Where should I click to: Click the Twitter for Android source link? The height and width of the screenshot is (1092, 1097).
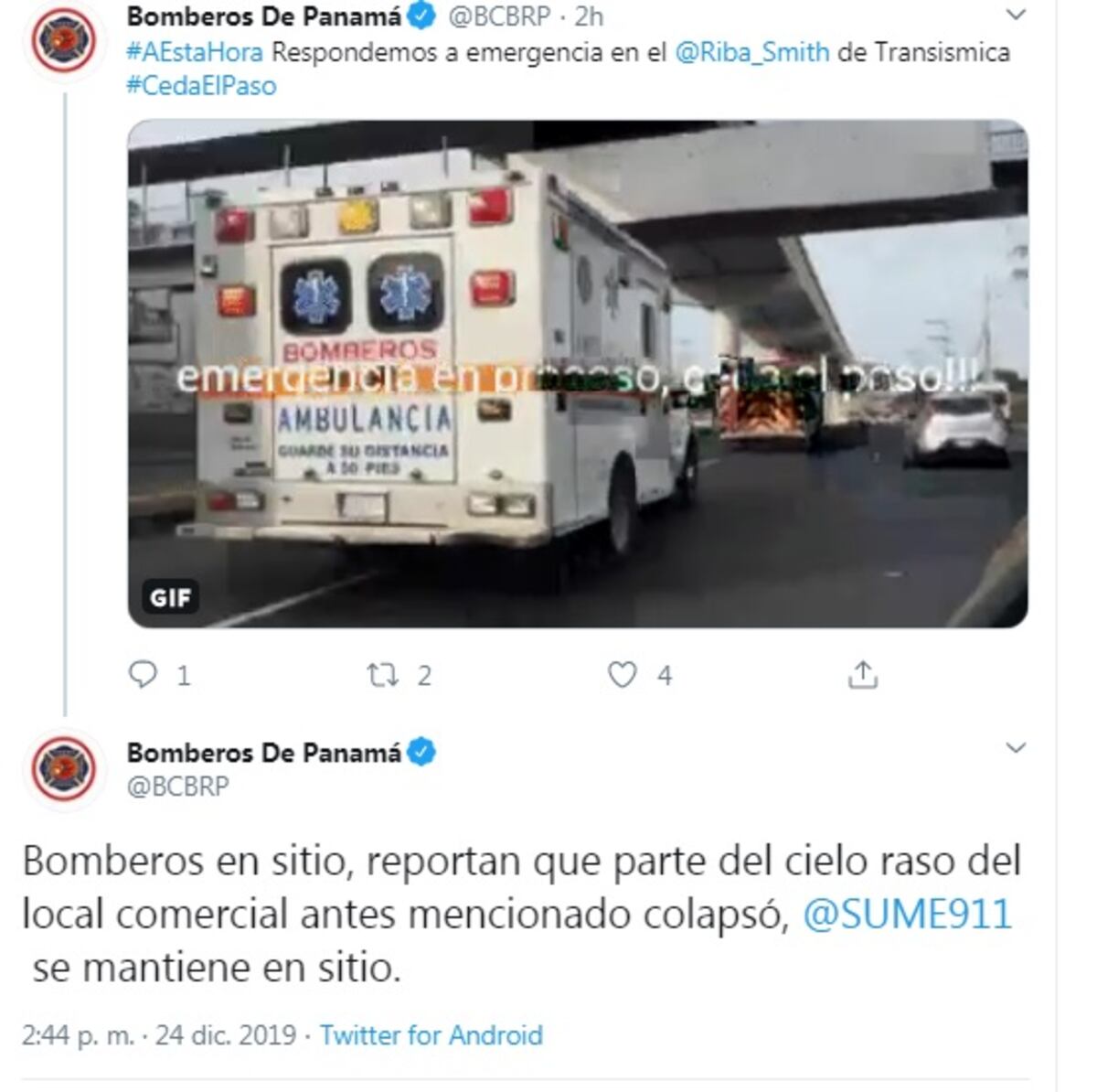[431, 1035]
